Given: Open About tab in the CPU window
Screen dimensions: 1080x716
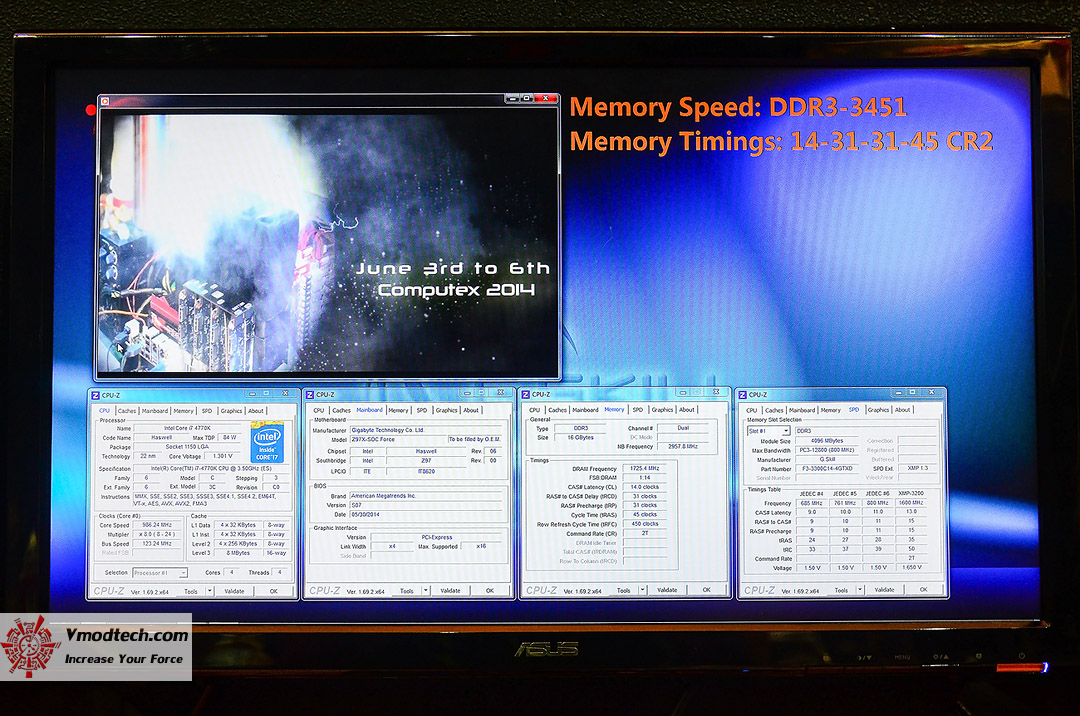Looking at the screenshot, I should click(256, 411).
